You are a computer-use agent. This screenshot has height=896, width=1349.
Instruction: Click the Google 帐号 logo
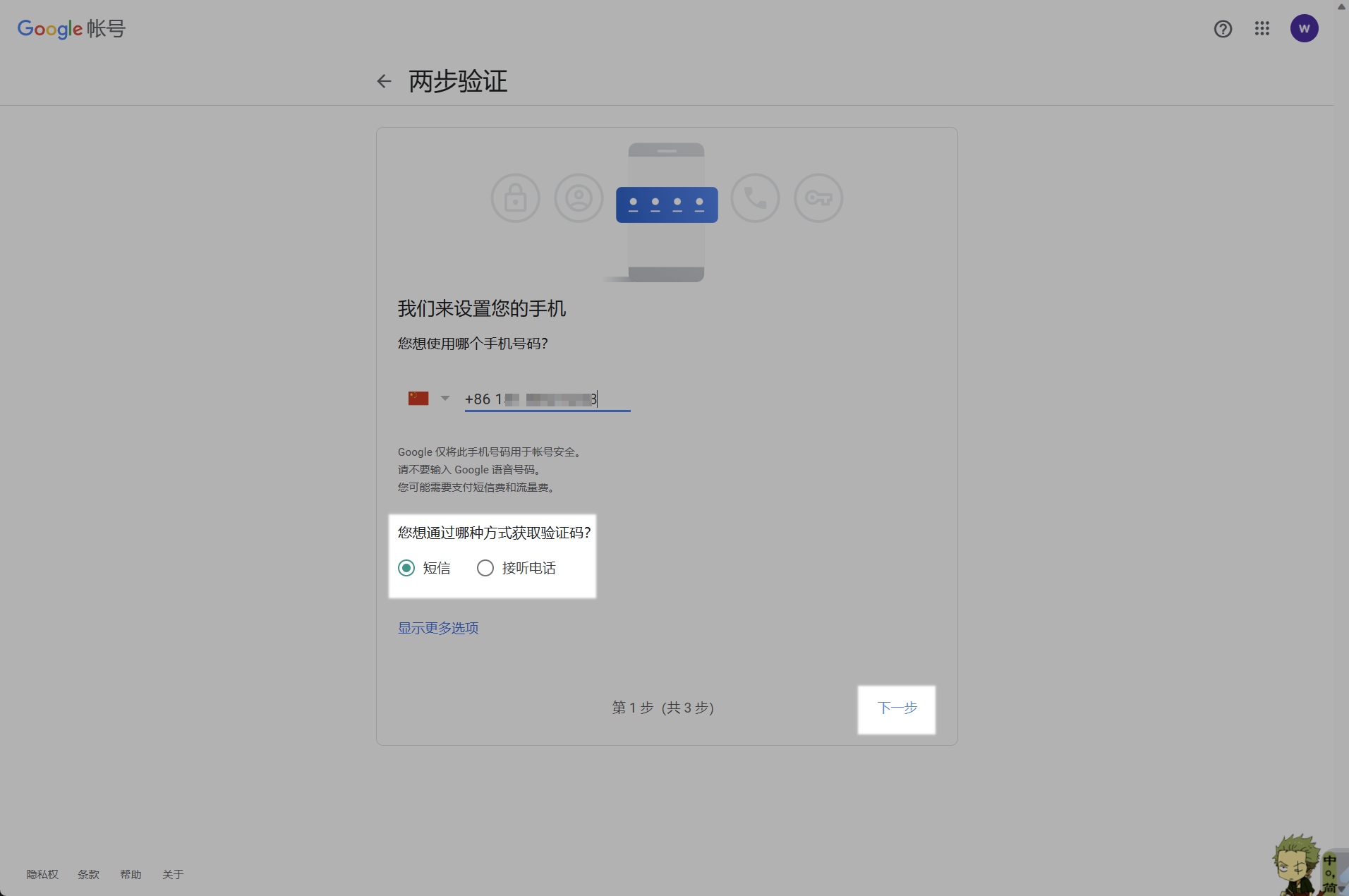point(71,29)
